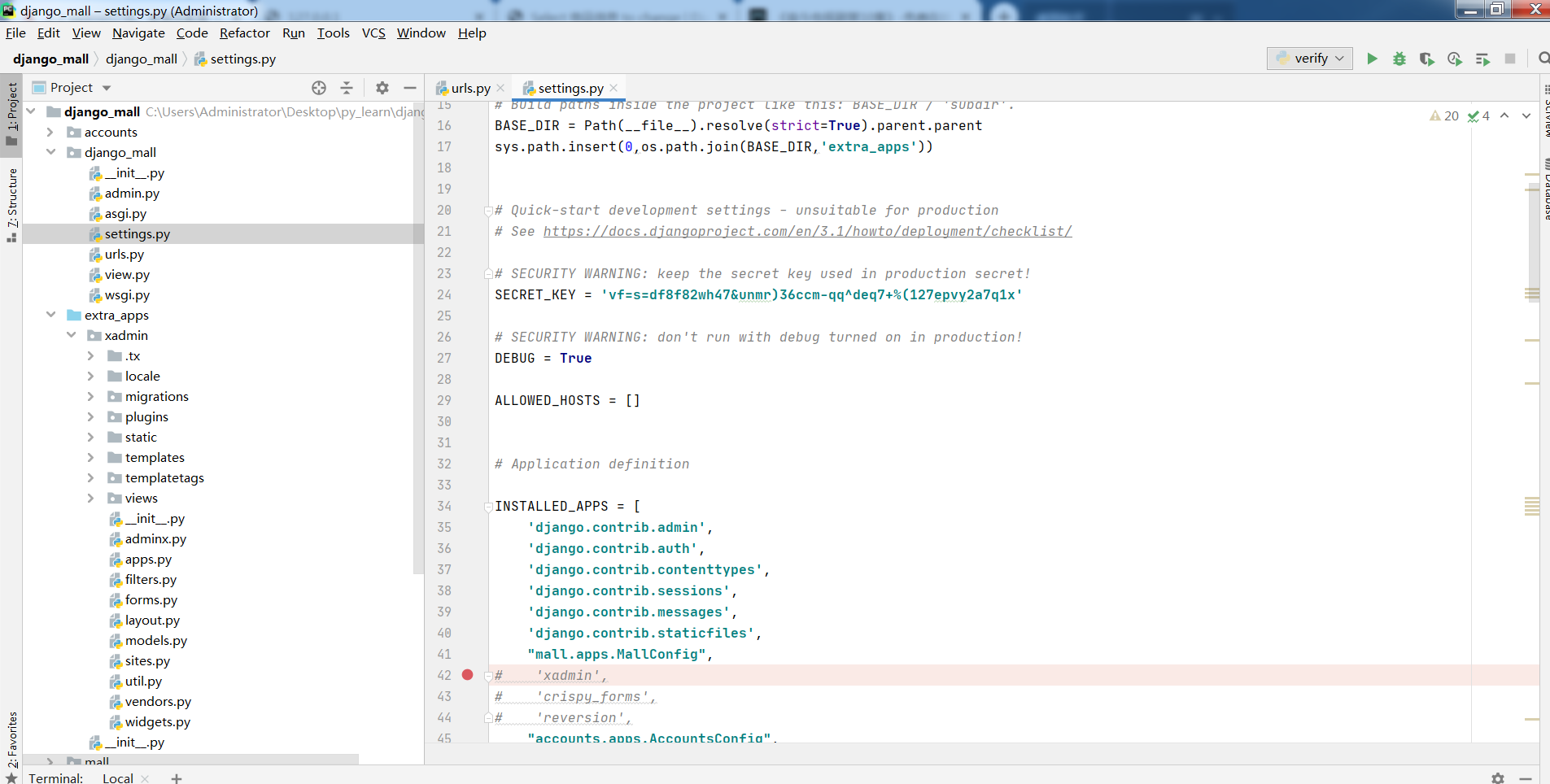Collapse the extra_apps folder
This screenshot has height=784, width=1550.
pos(50,315)
